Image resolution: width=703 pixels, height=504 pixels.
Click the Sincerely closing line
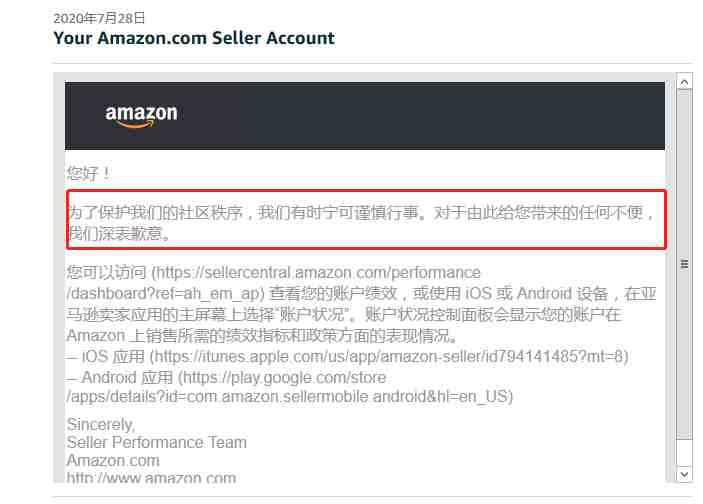[101, 424]
